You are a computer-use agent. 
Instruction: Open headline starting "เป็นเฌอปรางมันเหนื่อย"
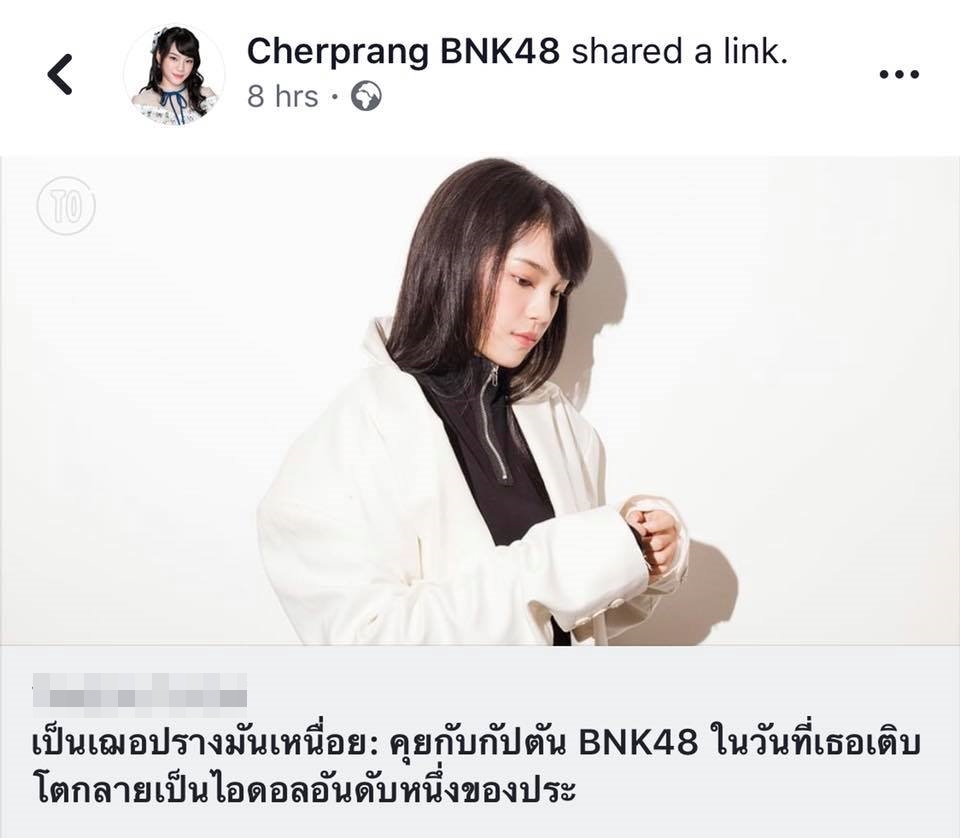(476, 766)
